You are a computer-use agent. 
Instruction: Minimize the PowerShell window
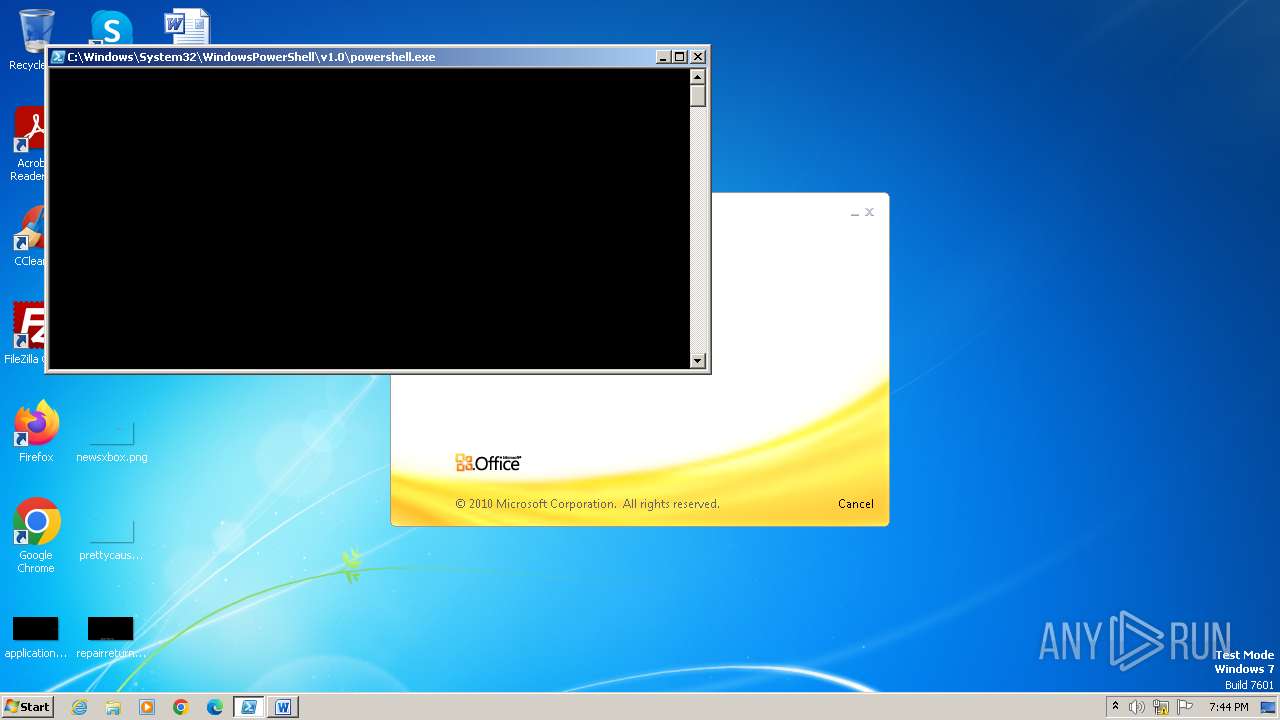tap(663, 57)
